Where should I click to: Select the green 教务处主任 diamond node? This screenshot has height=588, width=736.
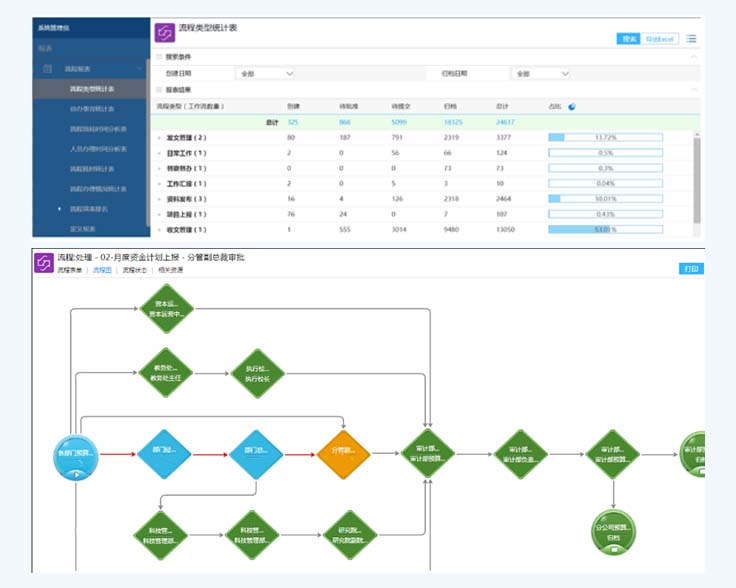[x=165, y=372]
